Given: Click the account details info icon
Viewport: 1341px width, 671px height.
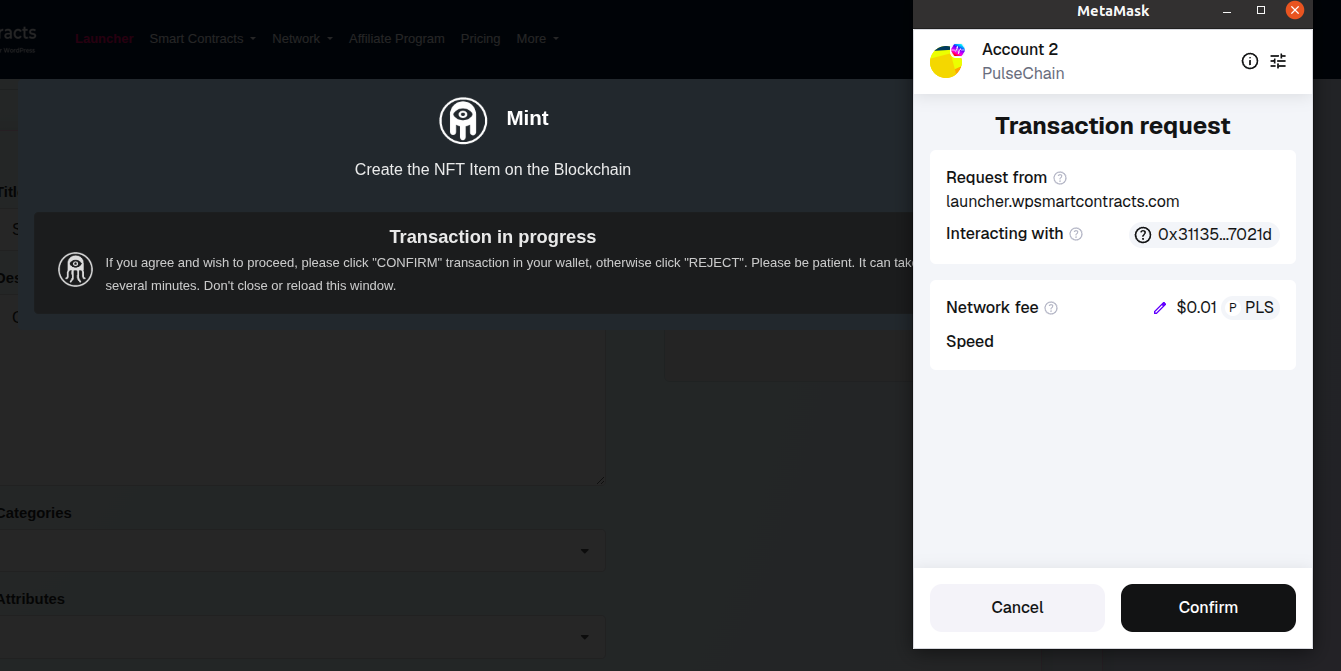Looking at the screenshot, I should pos(1249,61).
